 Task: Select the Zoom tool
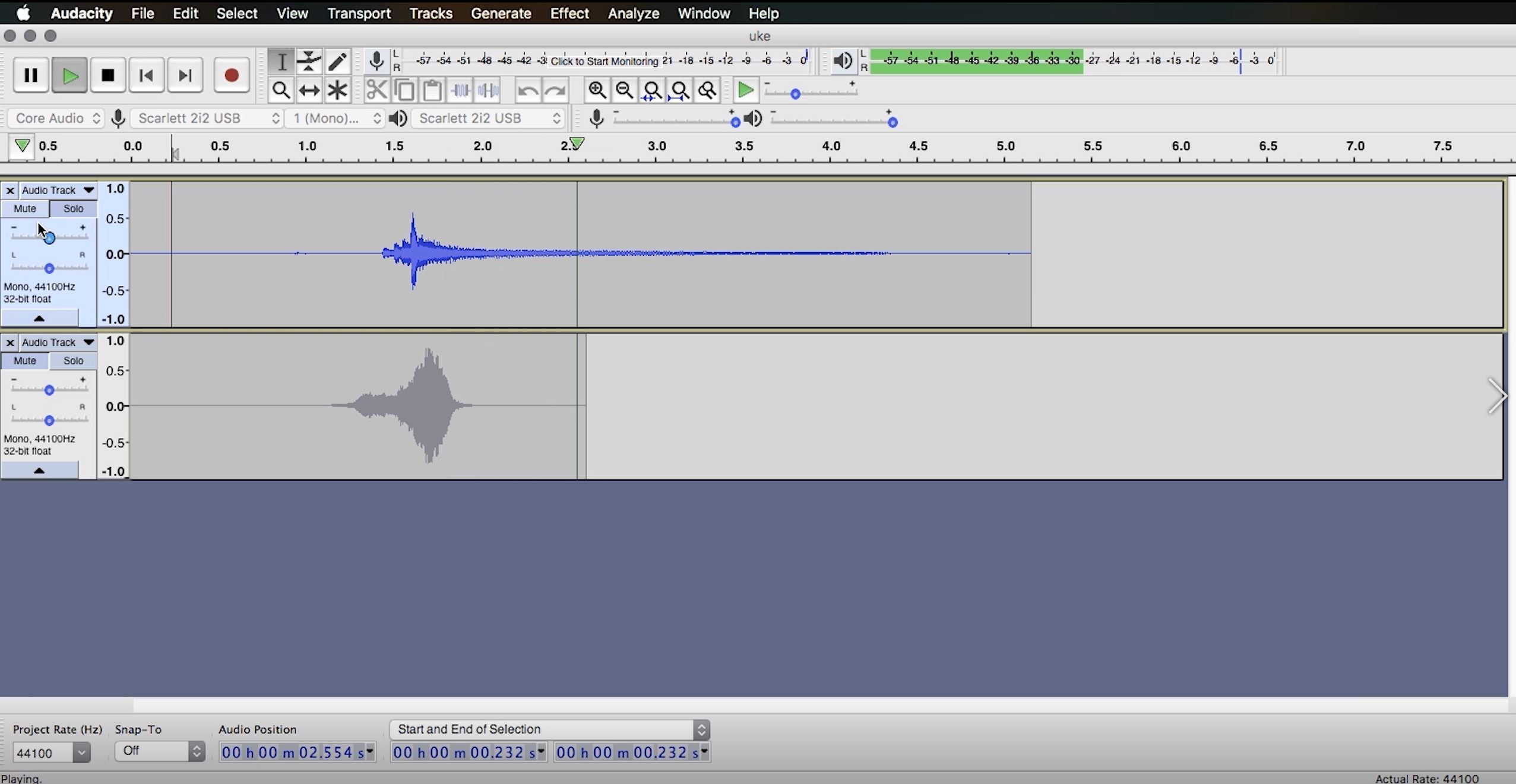(x=280, y=90)
